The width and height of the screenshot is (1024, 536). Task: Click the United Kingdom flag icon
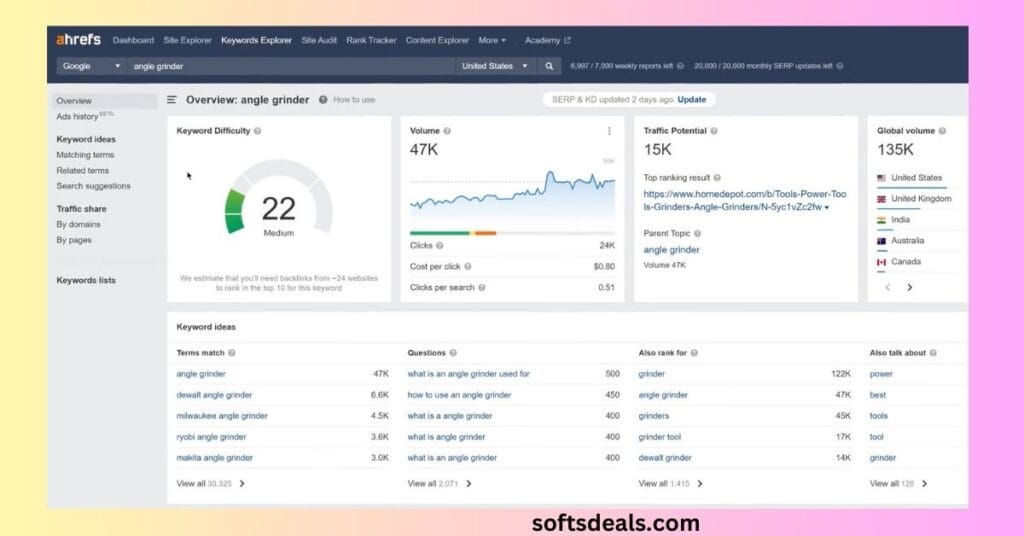pyautogui.click(x=882, y=198)
